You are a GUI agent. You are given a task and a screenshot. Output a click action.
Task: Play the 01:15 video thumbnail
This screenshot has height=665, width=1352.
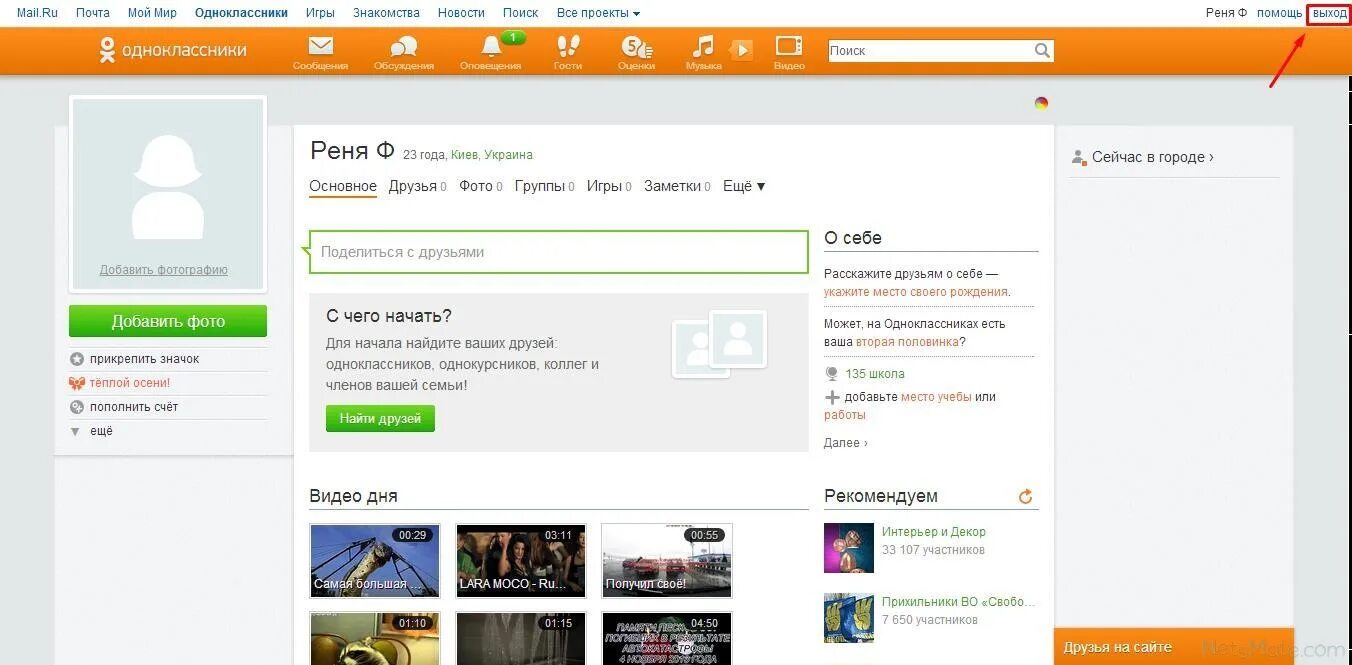click(521, 639)
